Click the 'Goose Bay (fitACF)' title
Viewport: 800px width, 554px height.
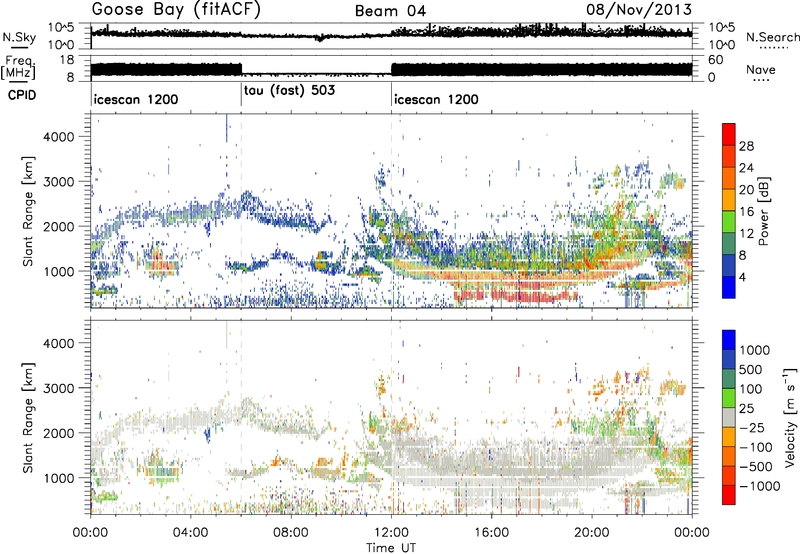pyautogui.click(x=176, y=10)
